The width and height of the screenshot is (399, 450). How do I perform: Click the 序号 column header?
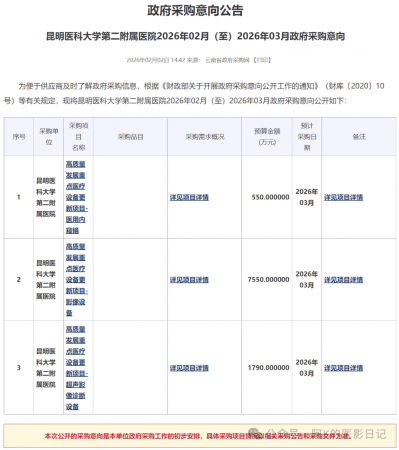(x=19, y=137)
